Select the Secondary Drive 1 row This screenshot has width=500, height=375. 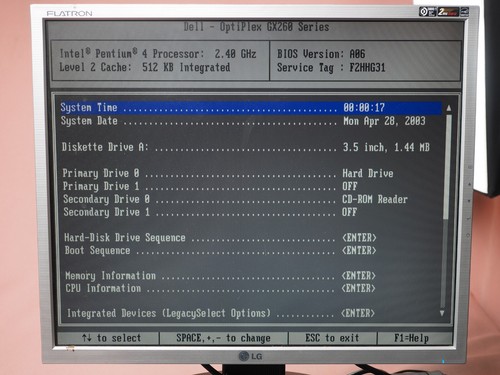click(210, 212)
